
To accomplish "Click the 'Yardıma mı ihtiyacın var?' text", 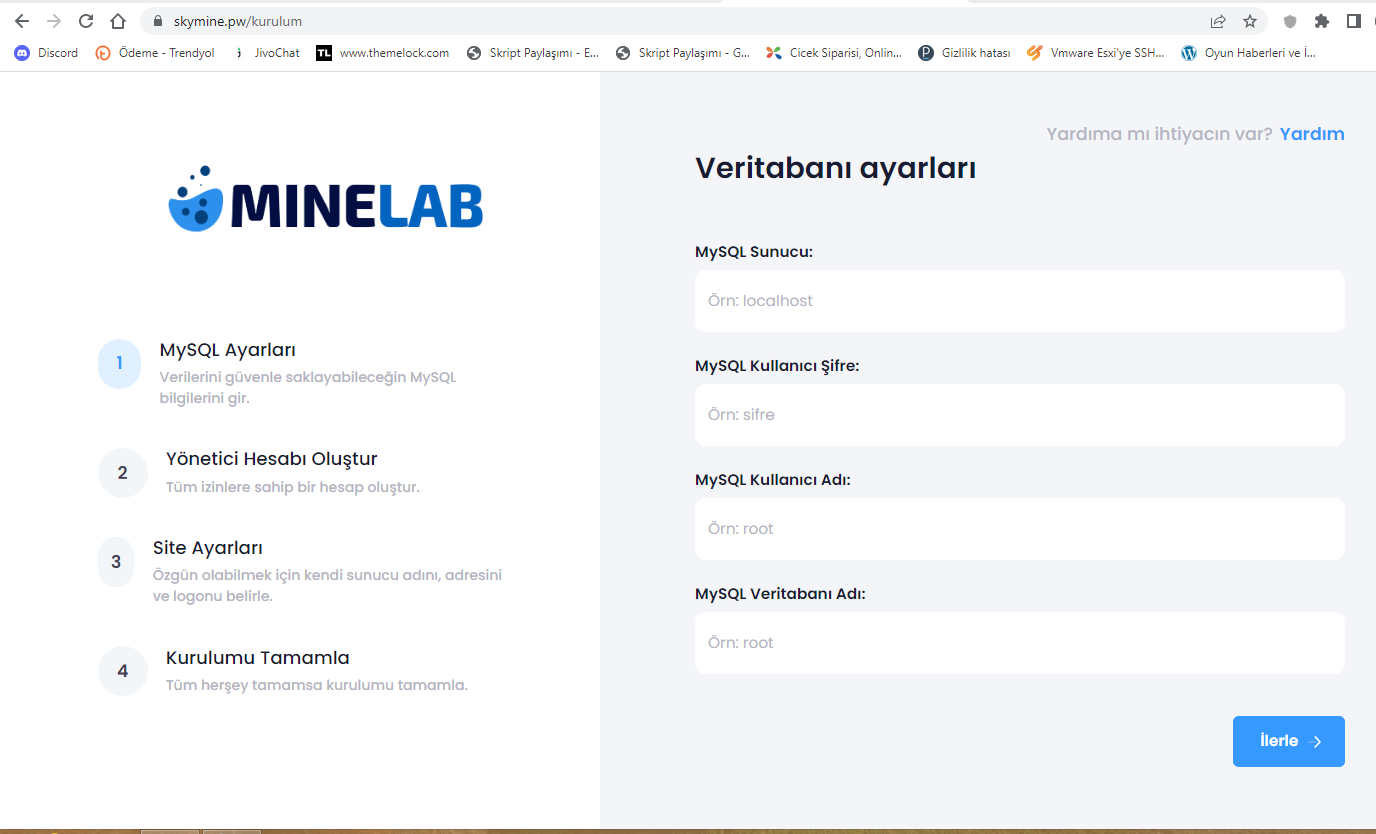I will (x=1160, y=134).
